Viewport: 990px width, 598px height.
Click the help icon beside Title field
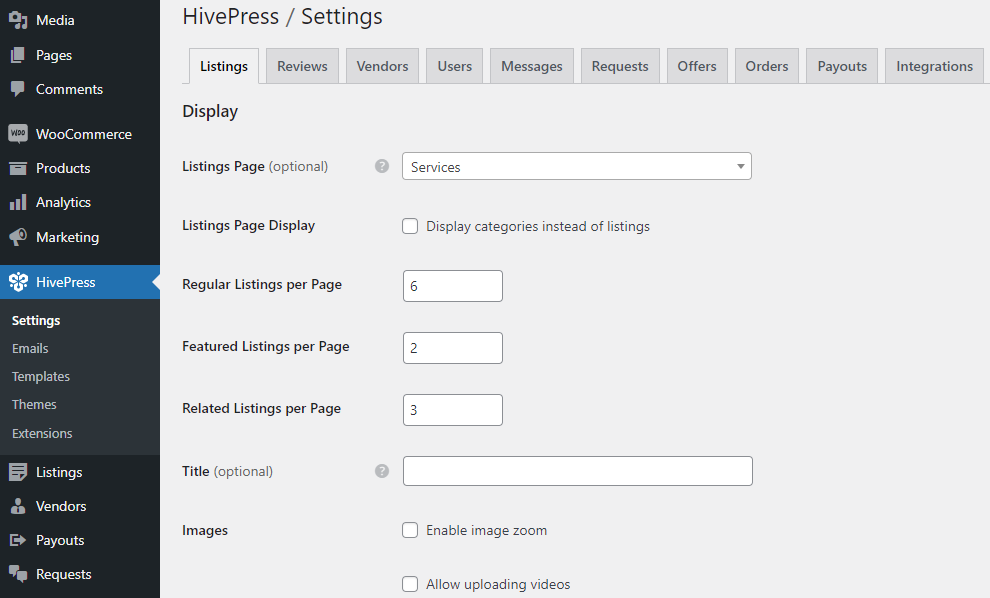[x=381, y=471]
